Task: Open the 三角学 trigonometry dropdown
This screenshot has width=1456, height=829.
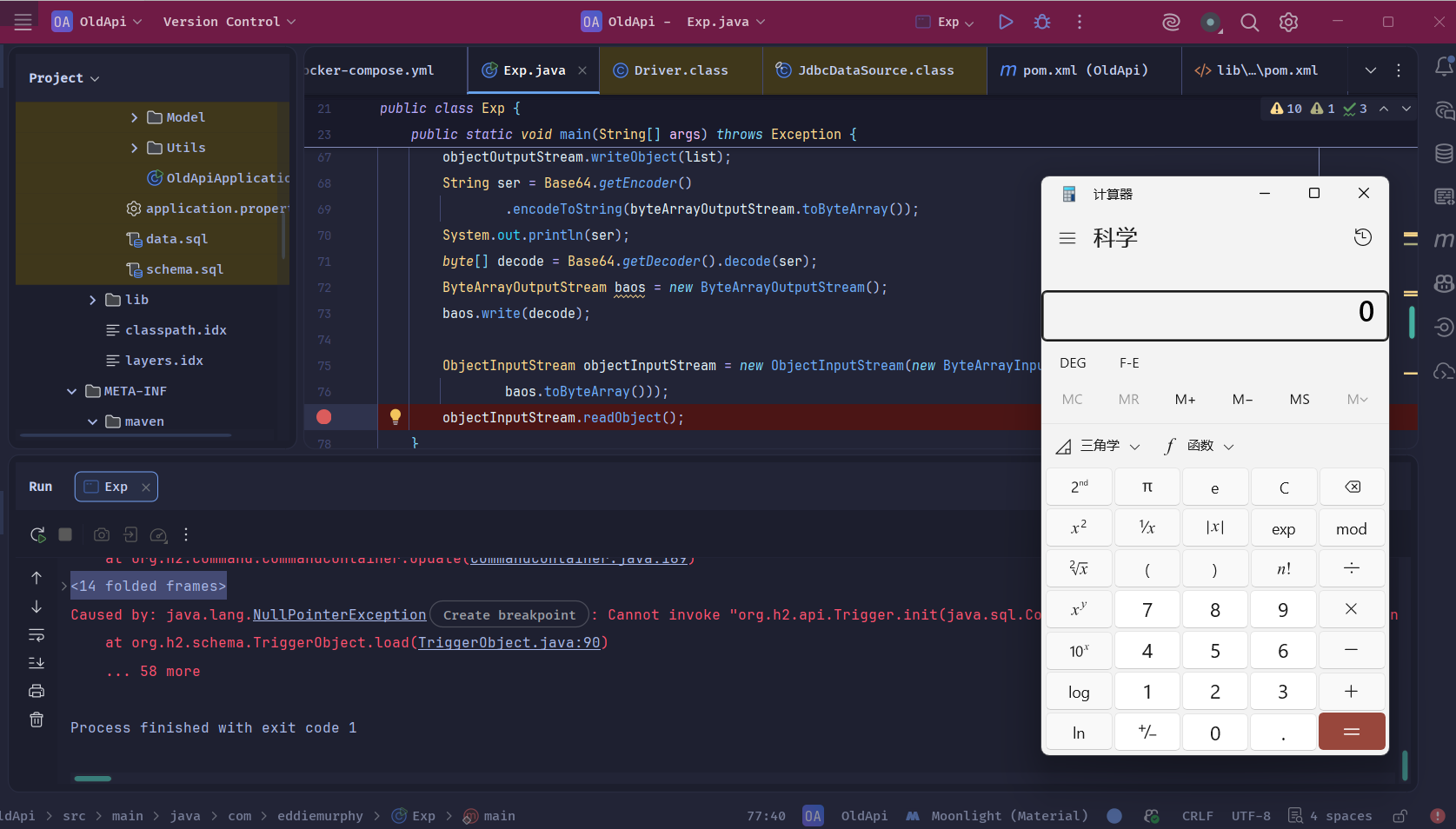Action: coord(1099,446)
